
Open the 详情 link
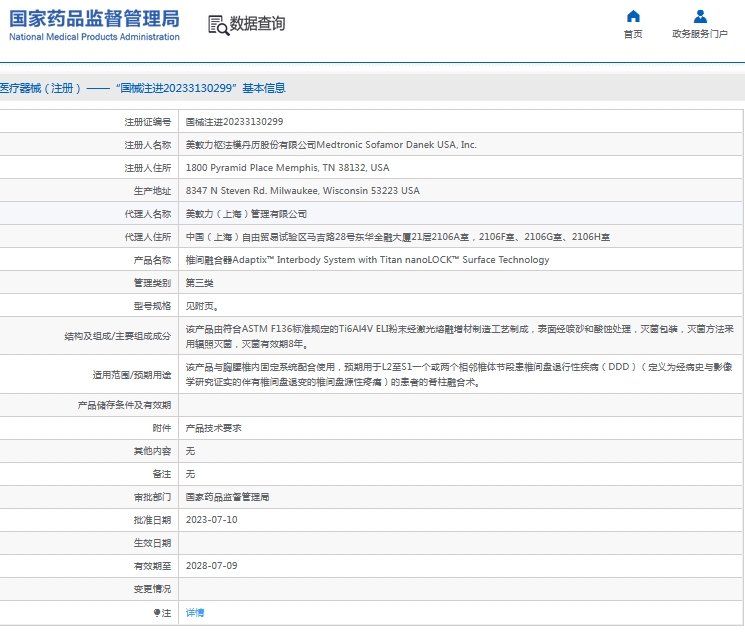pos(194,613)
